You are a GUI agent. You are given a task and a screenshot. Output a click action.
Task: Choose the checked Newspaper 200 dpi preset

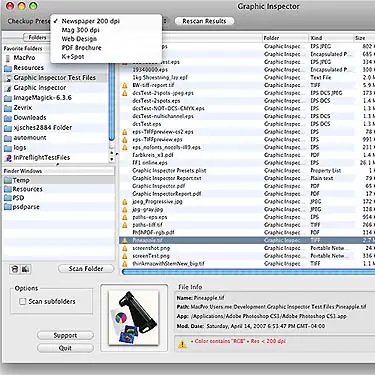pos(106,21)
